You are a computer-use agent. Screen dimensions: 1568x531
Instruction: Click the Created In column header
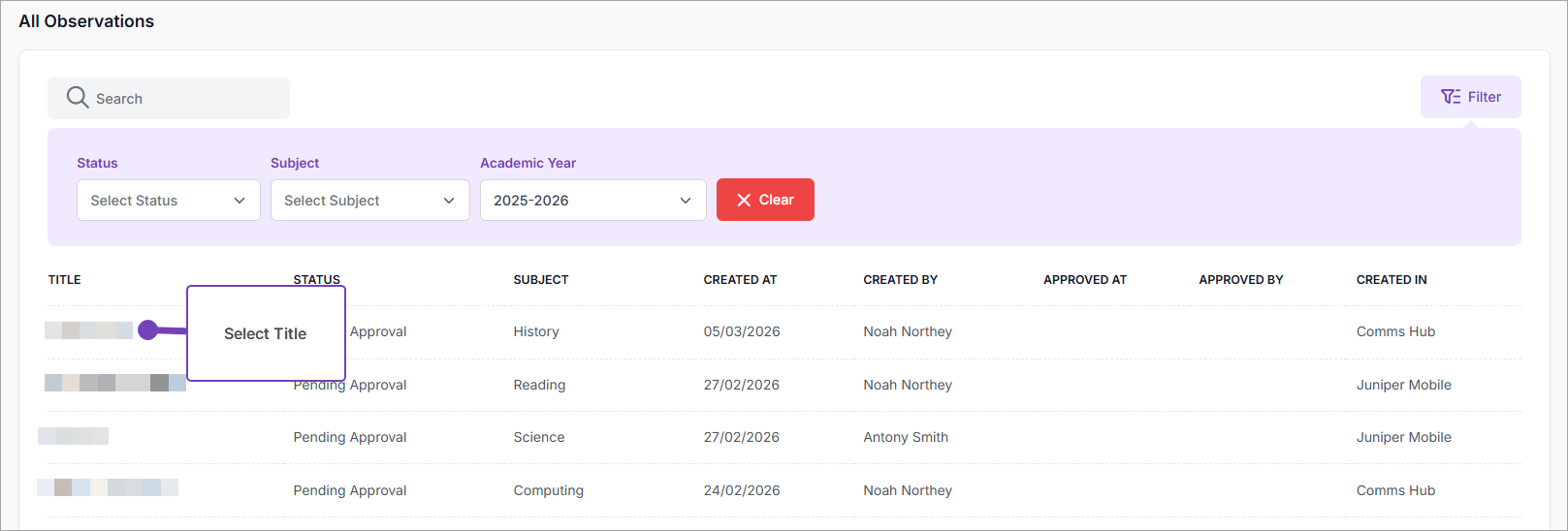point(1391,280)
